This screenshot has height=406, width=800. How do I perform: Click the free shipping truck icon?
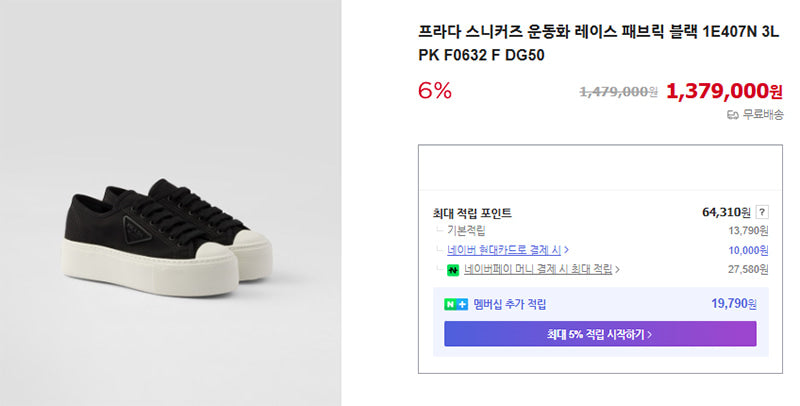click(732, 115)
